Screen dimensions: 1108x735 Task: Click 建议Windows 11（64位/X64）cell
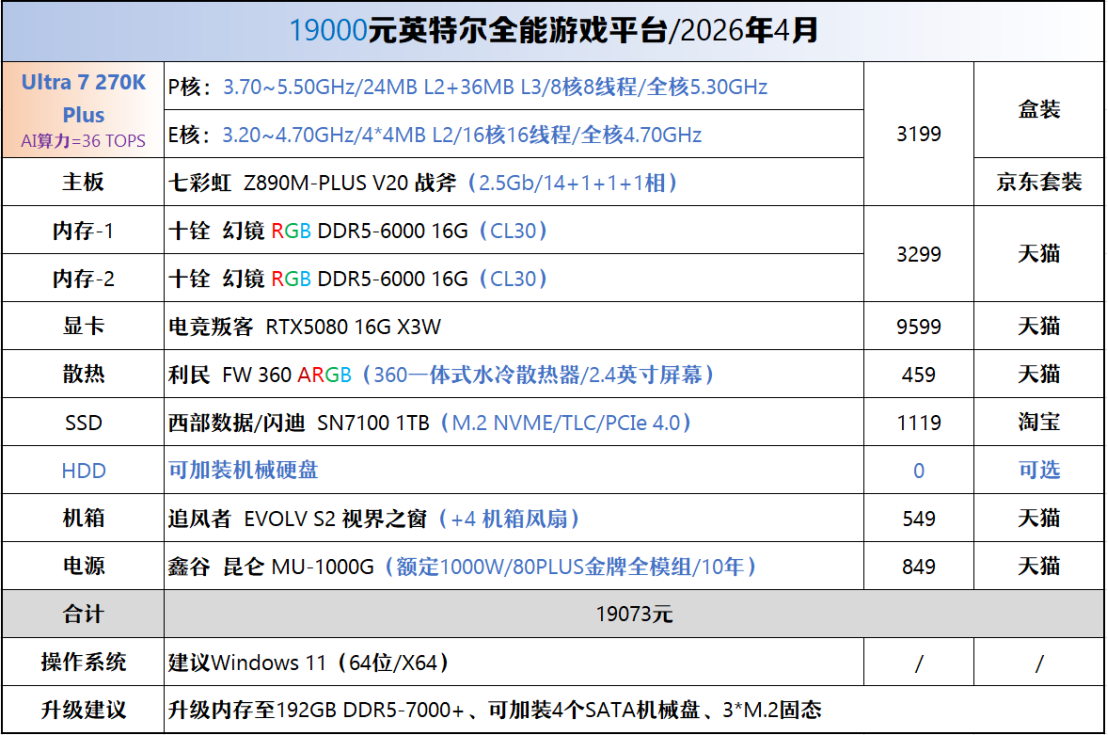point(514,662)
